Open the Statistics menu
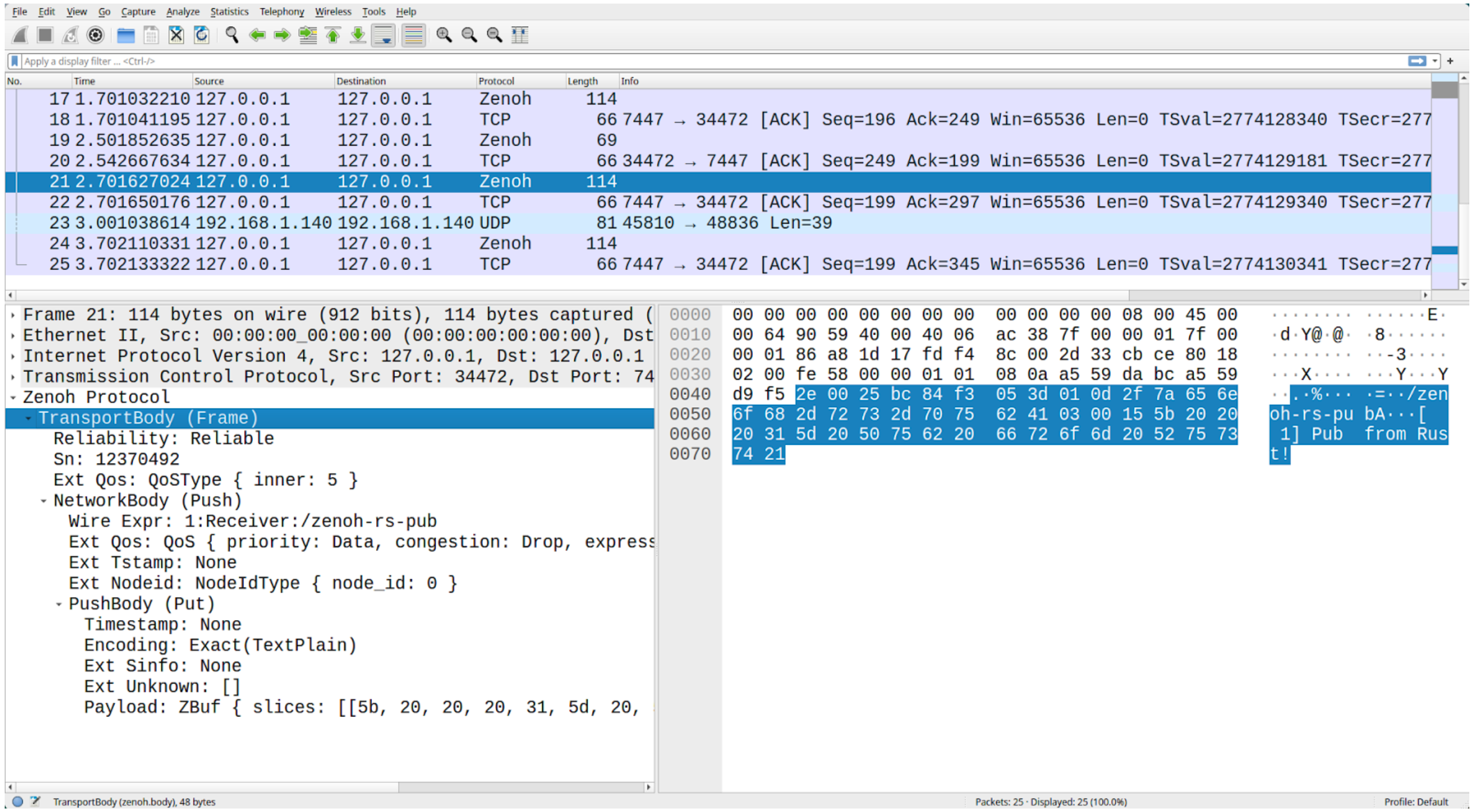Image resolution: width=1474 pixels, height=812 pixels. (x=229, y=12)
